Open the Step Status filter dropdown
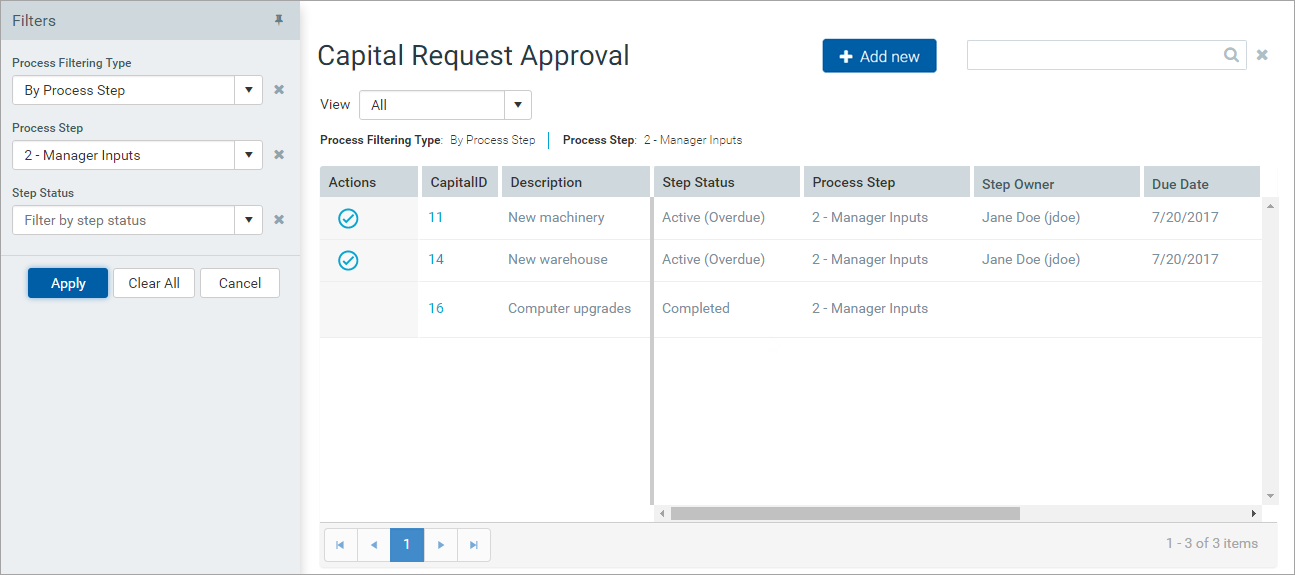Viewport: 1295px width, 575px height. pyautogui.click(x=248, y=220)
